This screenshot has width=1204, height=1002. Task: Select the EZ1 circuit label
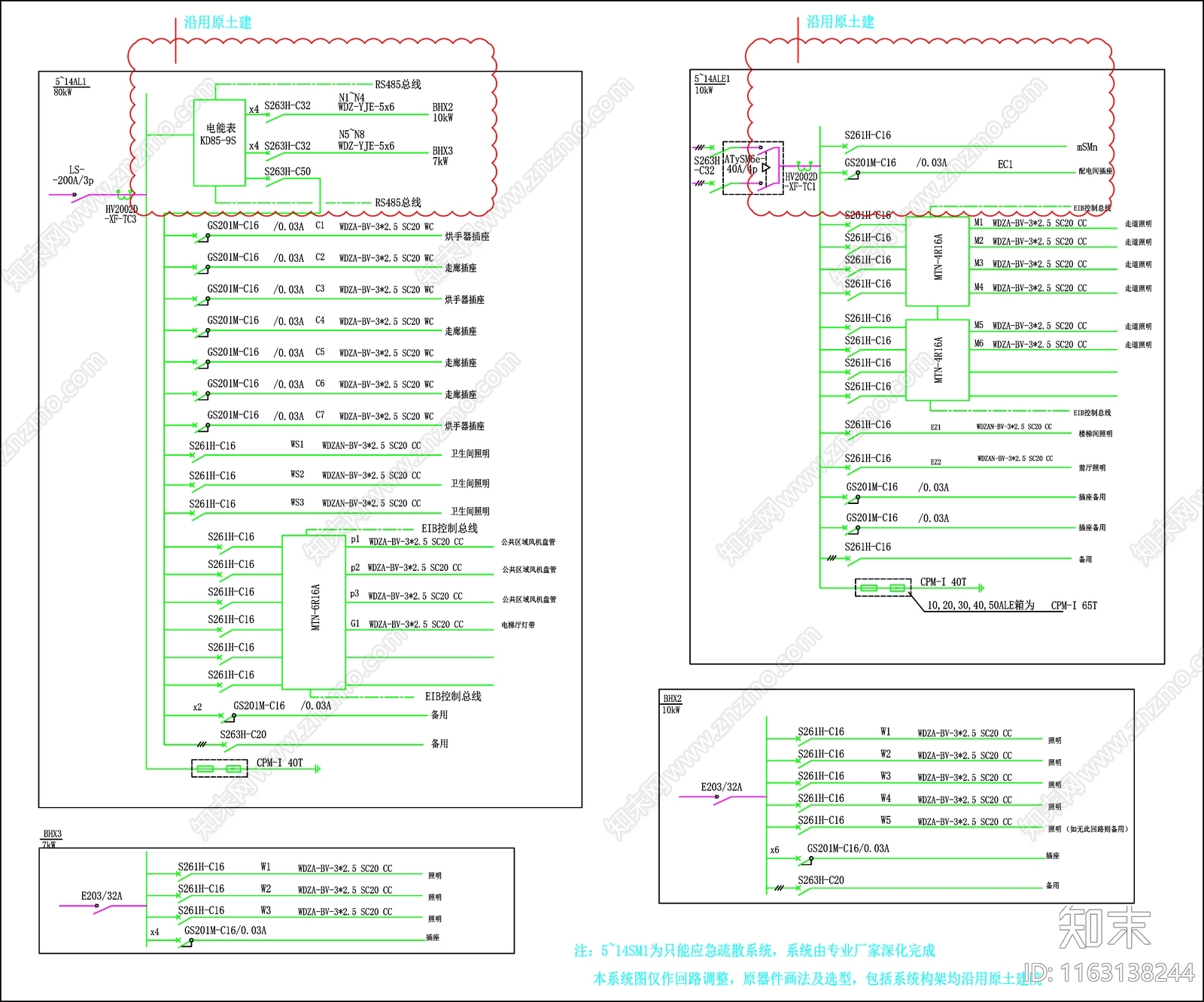935,427
